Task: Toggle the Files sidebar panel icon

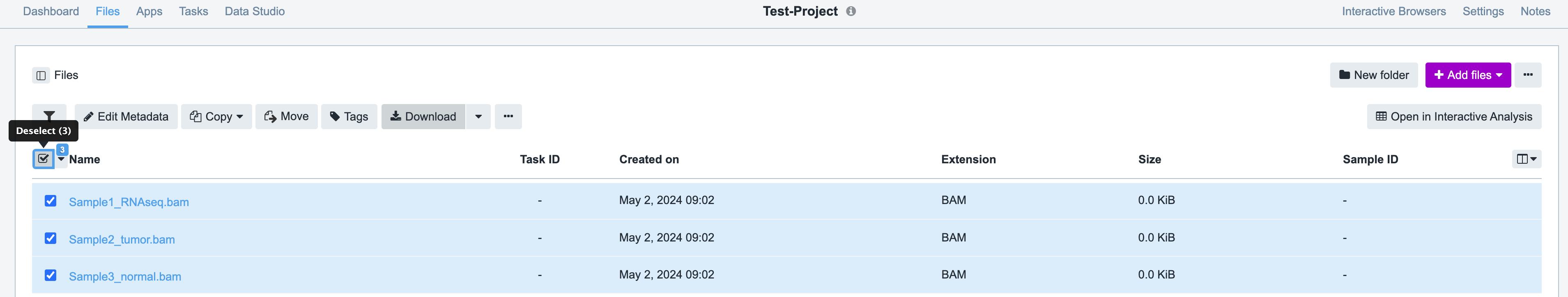Action: tap(41, 76)
